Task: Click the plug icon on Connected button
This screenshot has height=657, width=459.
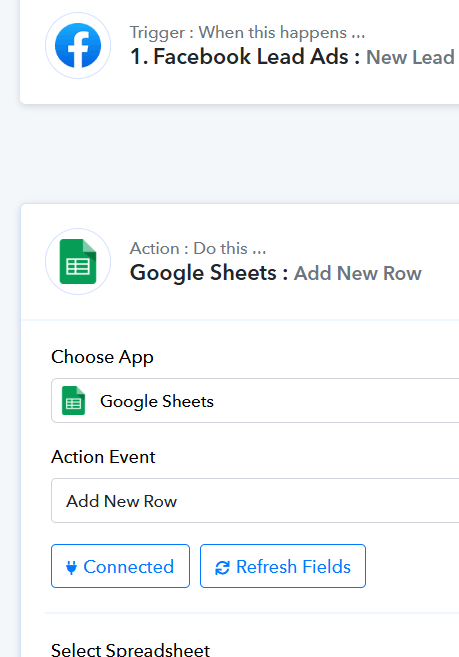Action: coord(72,567)
